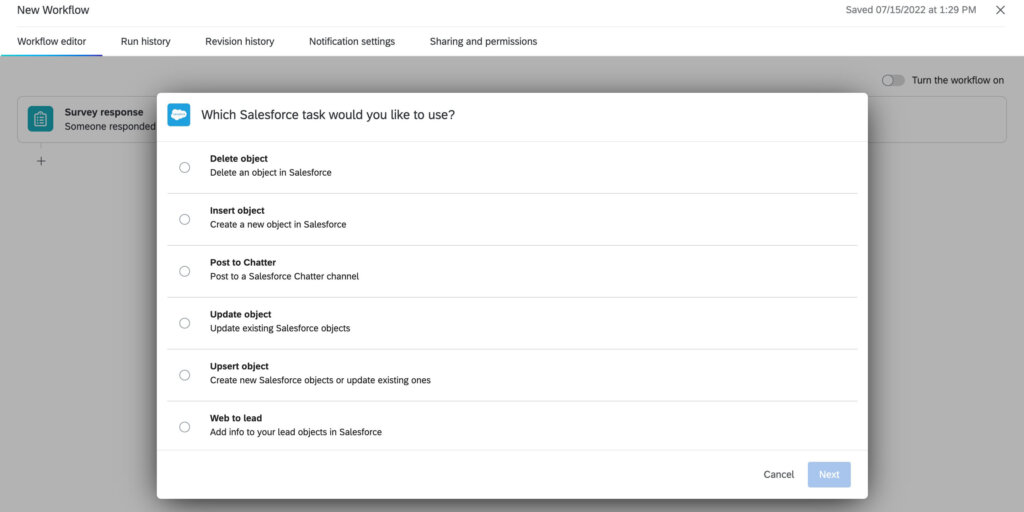Screen dimensions: 1024x512
Task: Click the plus icon to add a step
Action: tap(41, 161)
